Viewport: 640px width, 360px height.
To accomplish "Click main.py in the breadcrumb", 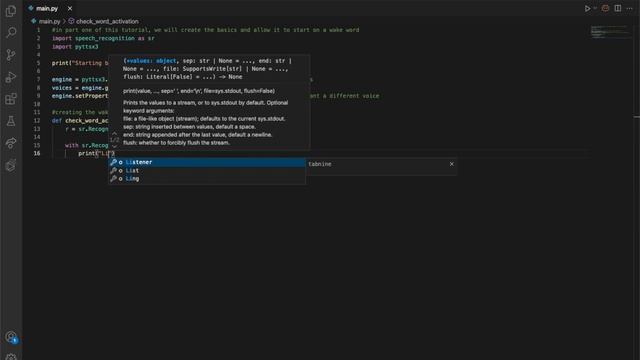I will (x=49, y=21).
